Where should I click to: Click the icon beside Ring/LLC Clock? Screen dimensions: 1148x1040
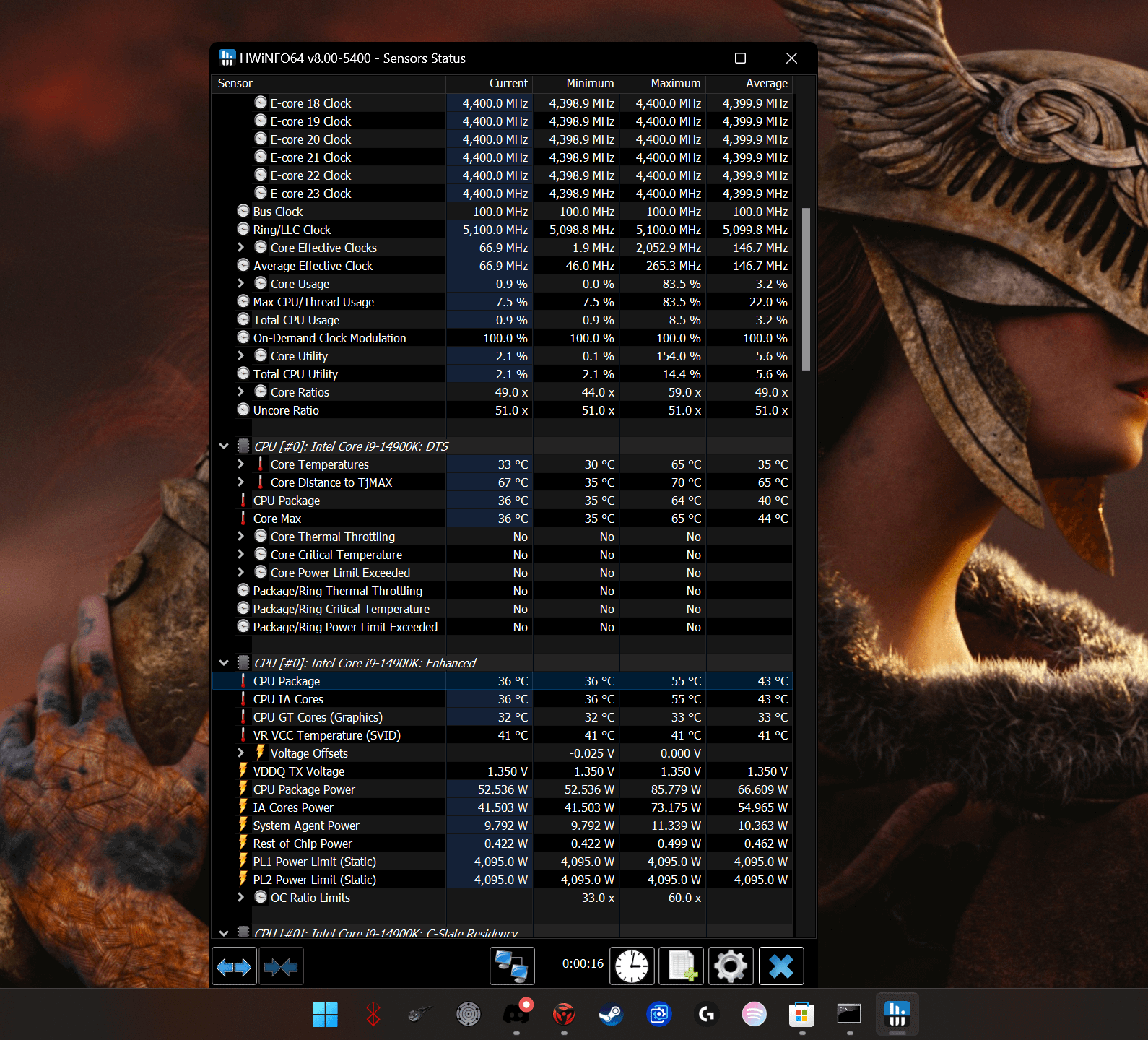tap(243, 229)
